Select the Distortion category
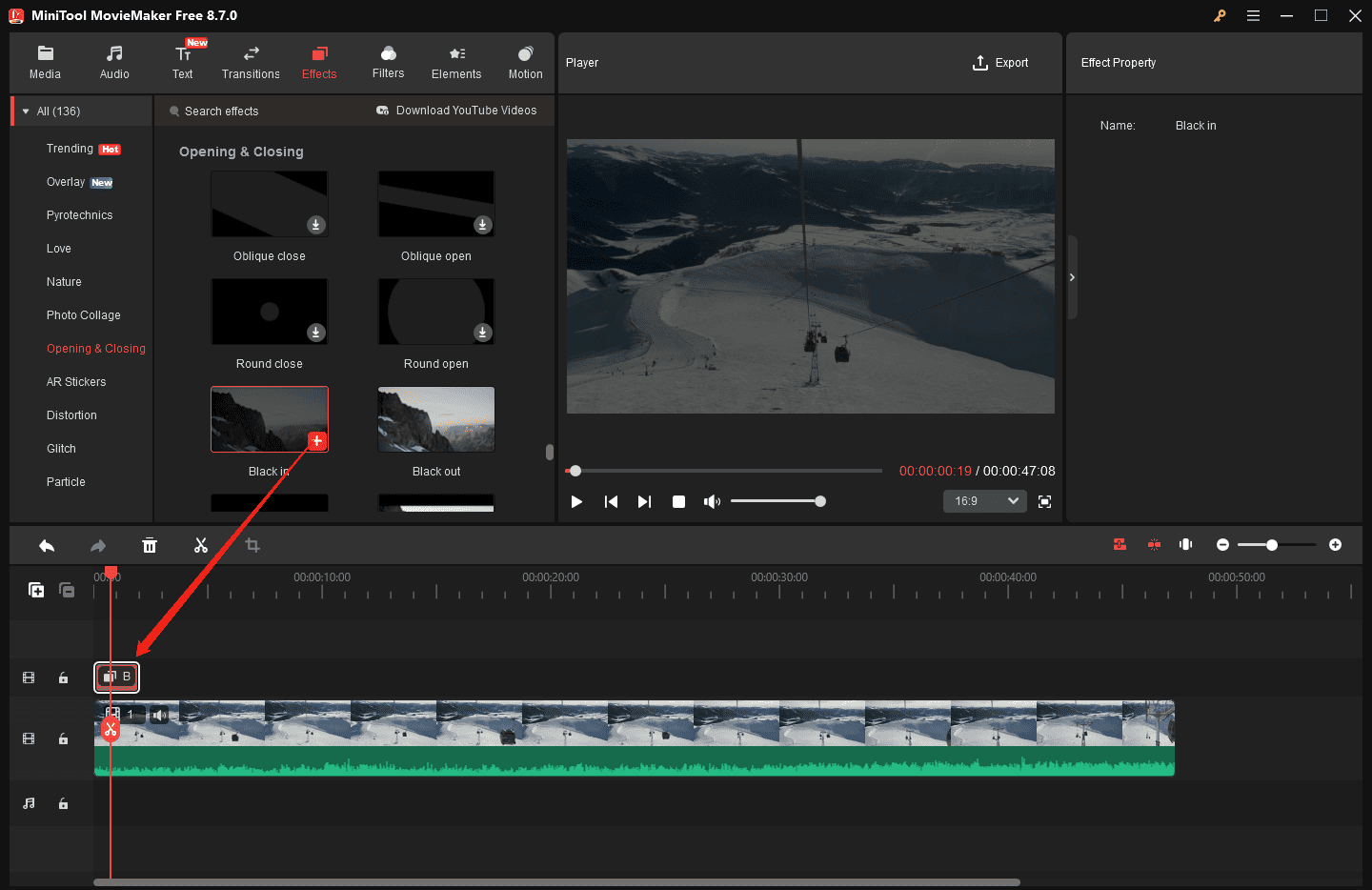The width and height of the screenshot is (1372, 890). (x=71, y=415)
